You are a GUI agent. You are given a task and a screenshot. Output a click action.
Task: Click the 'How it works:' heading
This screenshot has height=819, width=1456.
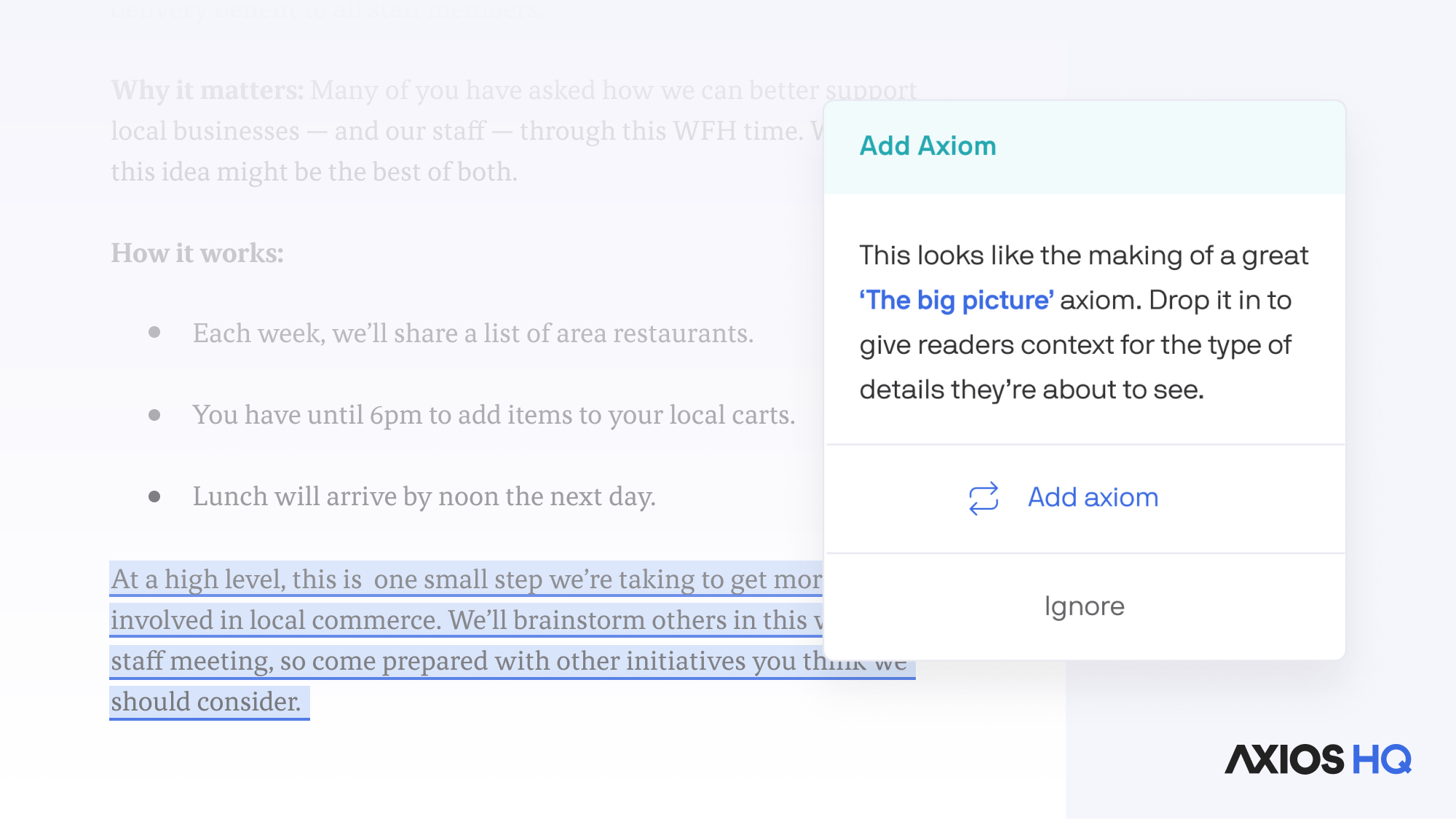197,253
